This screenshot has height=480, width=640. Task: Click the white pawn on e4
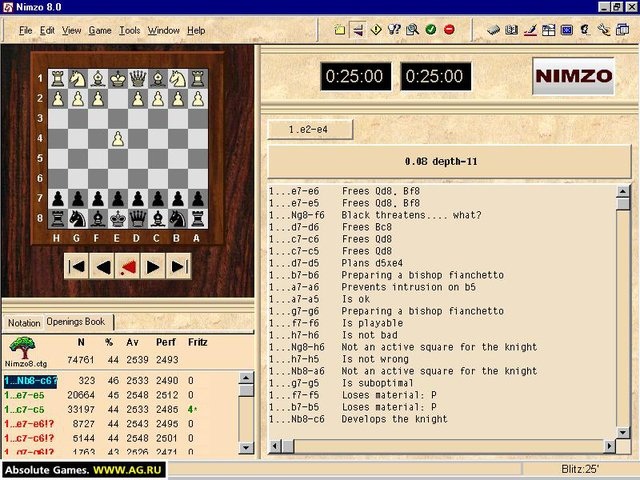coord(118,139)
